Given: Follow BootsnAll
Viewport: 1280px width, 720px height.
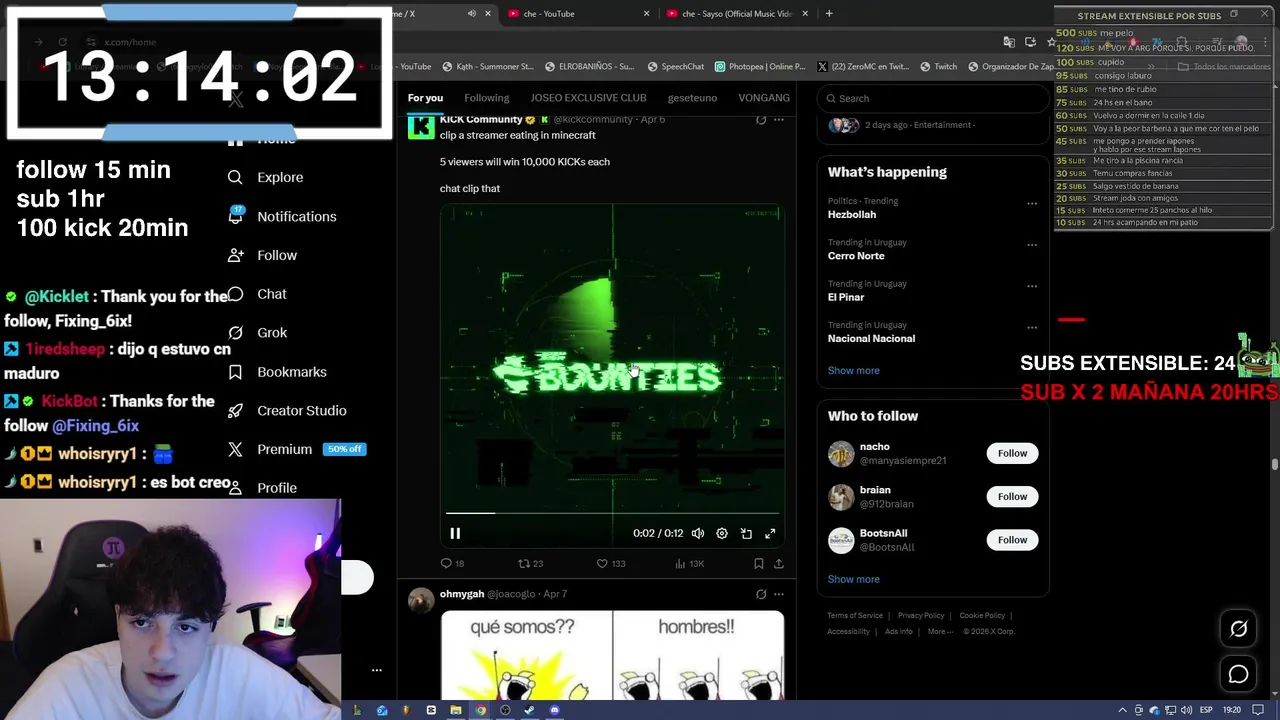Looking at the screenshot, I should [1012, 540].
